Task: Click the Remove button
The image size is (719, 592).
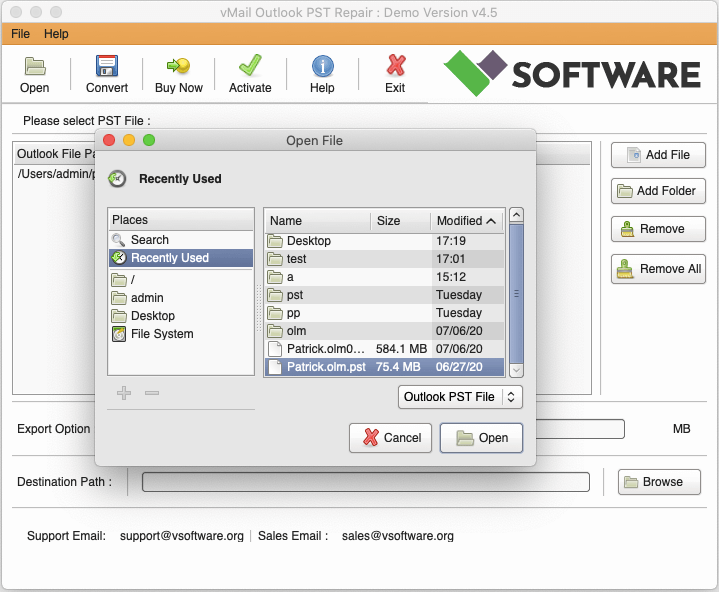Action: coord(658,229)
